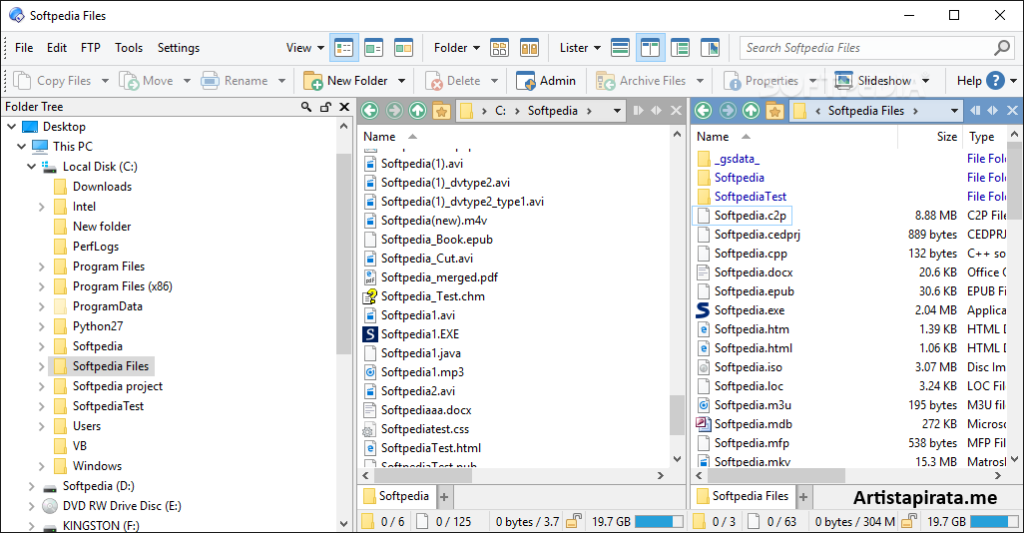This screenshot has height=533, width=1024.
Task: Expand the Program Files (x86) tree node
Action: [x=42, y=287]
